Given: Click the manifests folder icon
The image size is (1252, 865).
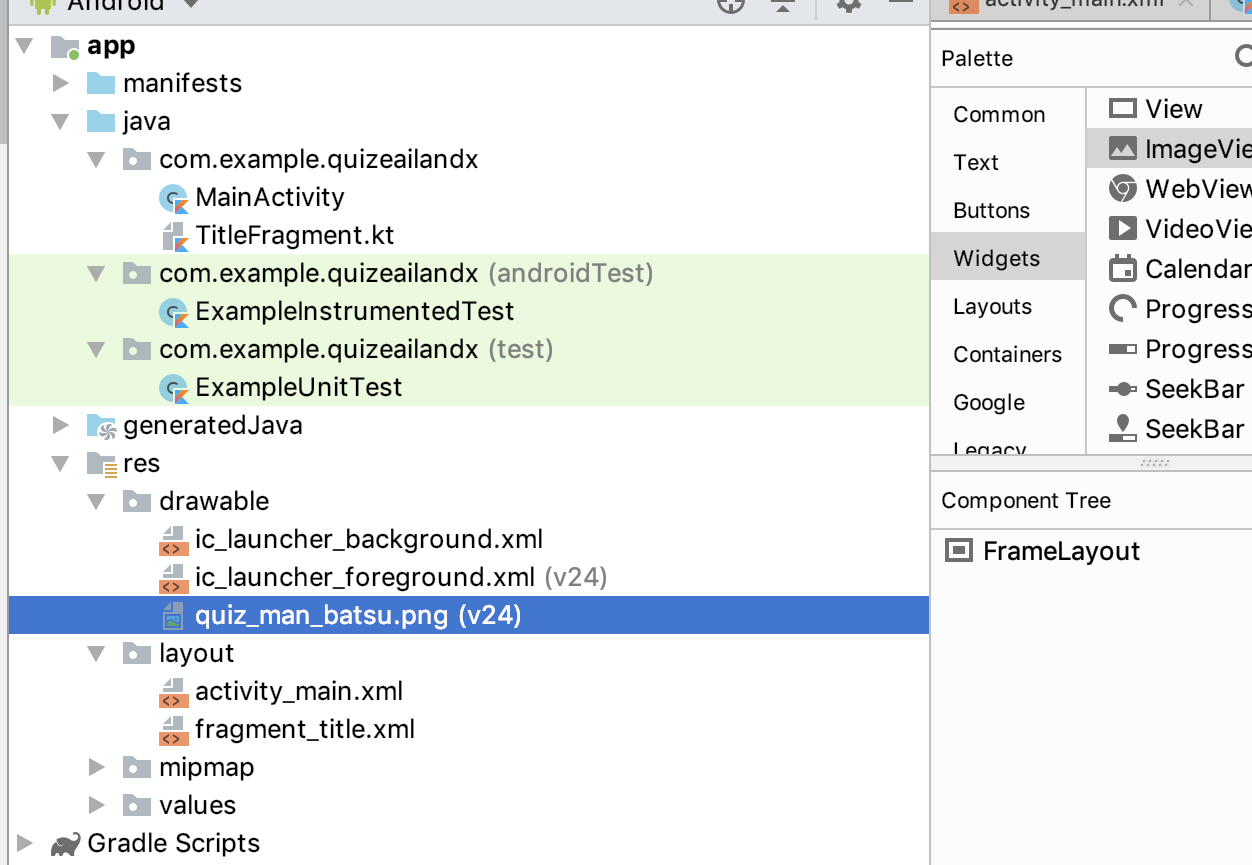Looking at the screenshot, I should pos(101,83).
